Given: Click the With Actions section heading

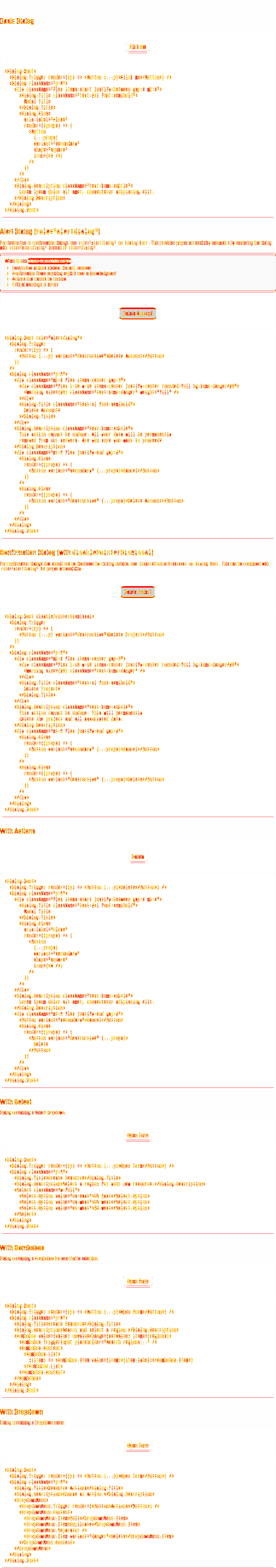Looking at the screenshot, I should [x=18, y=831].
